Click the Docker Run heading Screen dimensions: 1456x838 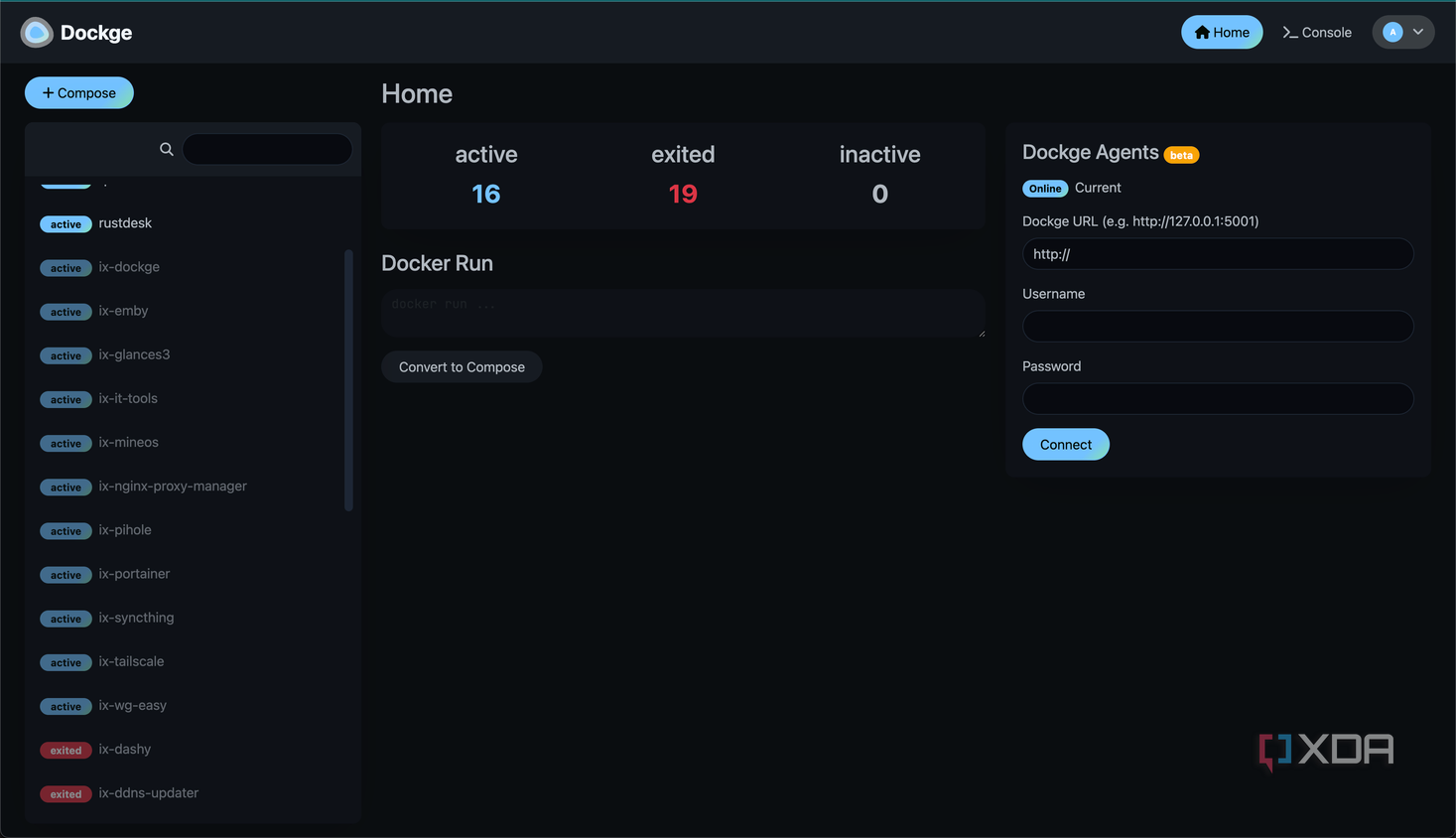(437, 263)
